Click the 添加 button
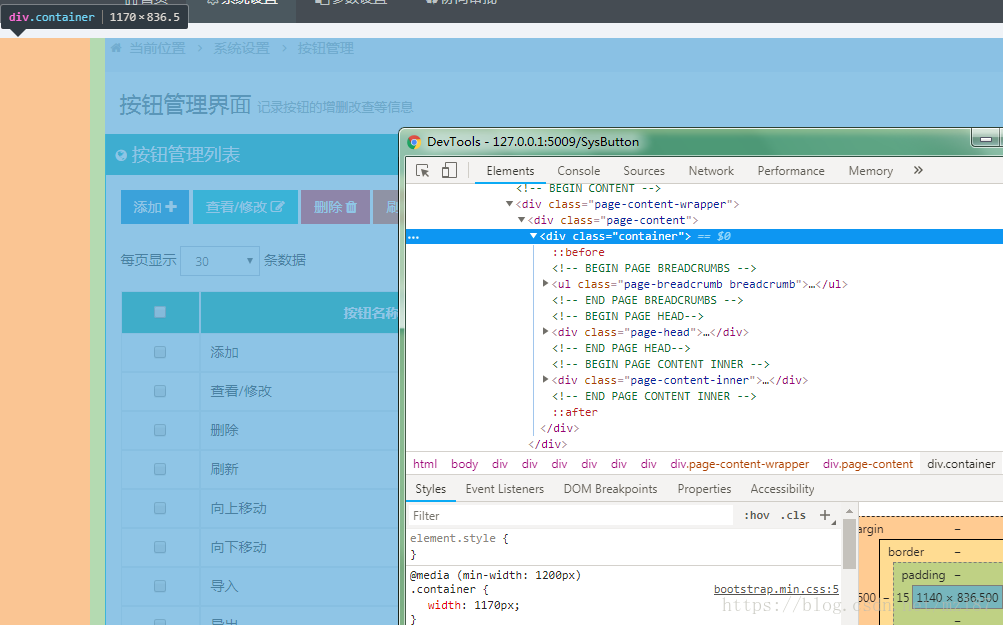 (155, 207)
